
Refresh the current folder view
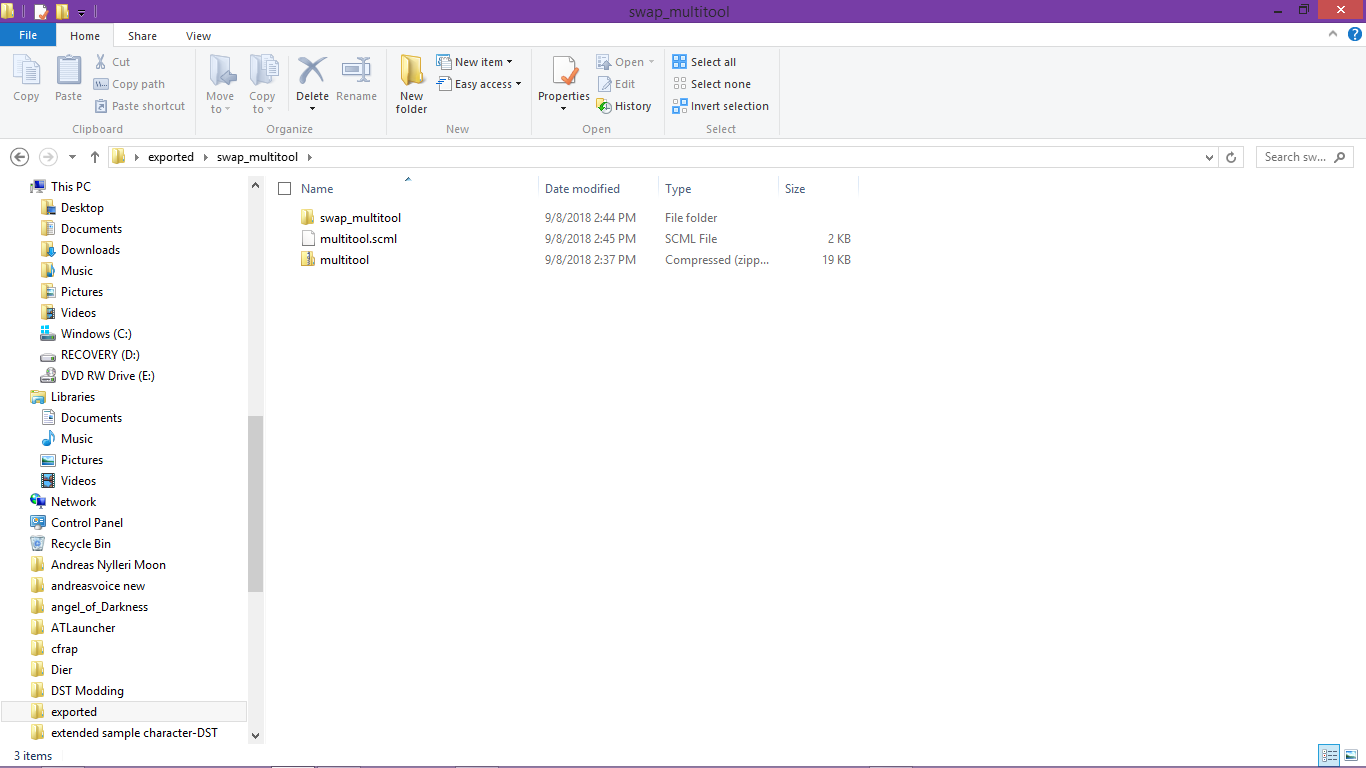(1232, 157)
